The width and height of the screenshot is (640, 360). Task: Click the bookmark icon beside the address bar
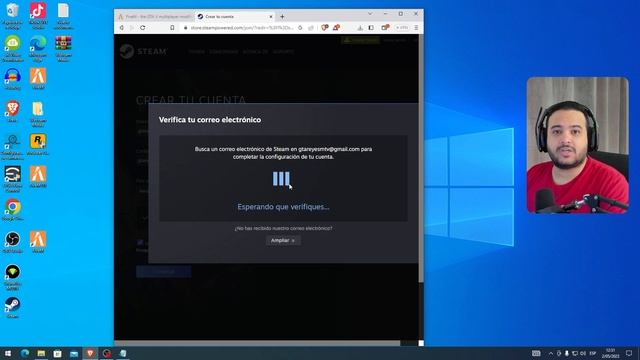pyautogui.click(x=172, y=28)
